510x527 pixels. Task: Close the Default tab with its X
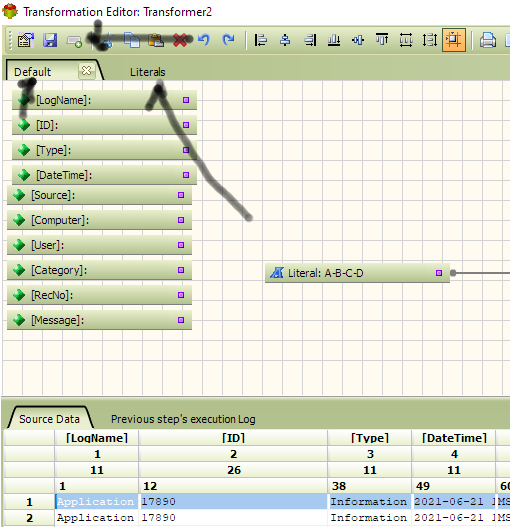coord(86,71)
